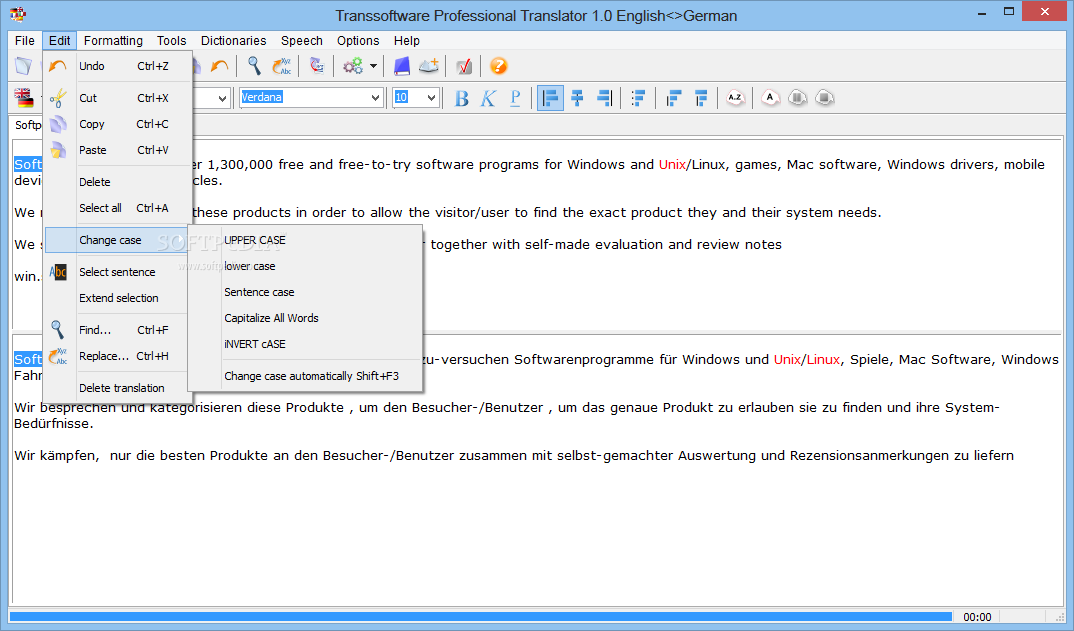Click the last gray speech bubble icon
1074x631 pixels.
[x=825, y=98]
